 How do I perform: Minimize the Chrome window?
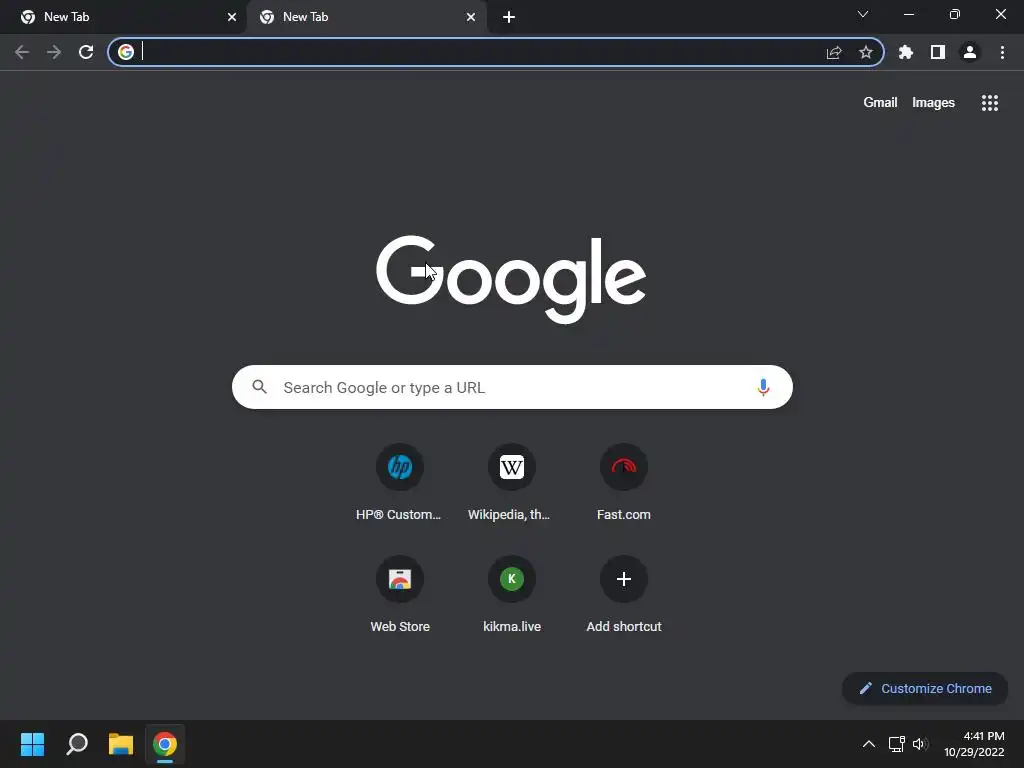[908, 14]
